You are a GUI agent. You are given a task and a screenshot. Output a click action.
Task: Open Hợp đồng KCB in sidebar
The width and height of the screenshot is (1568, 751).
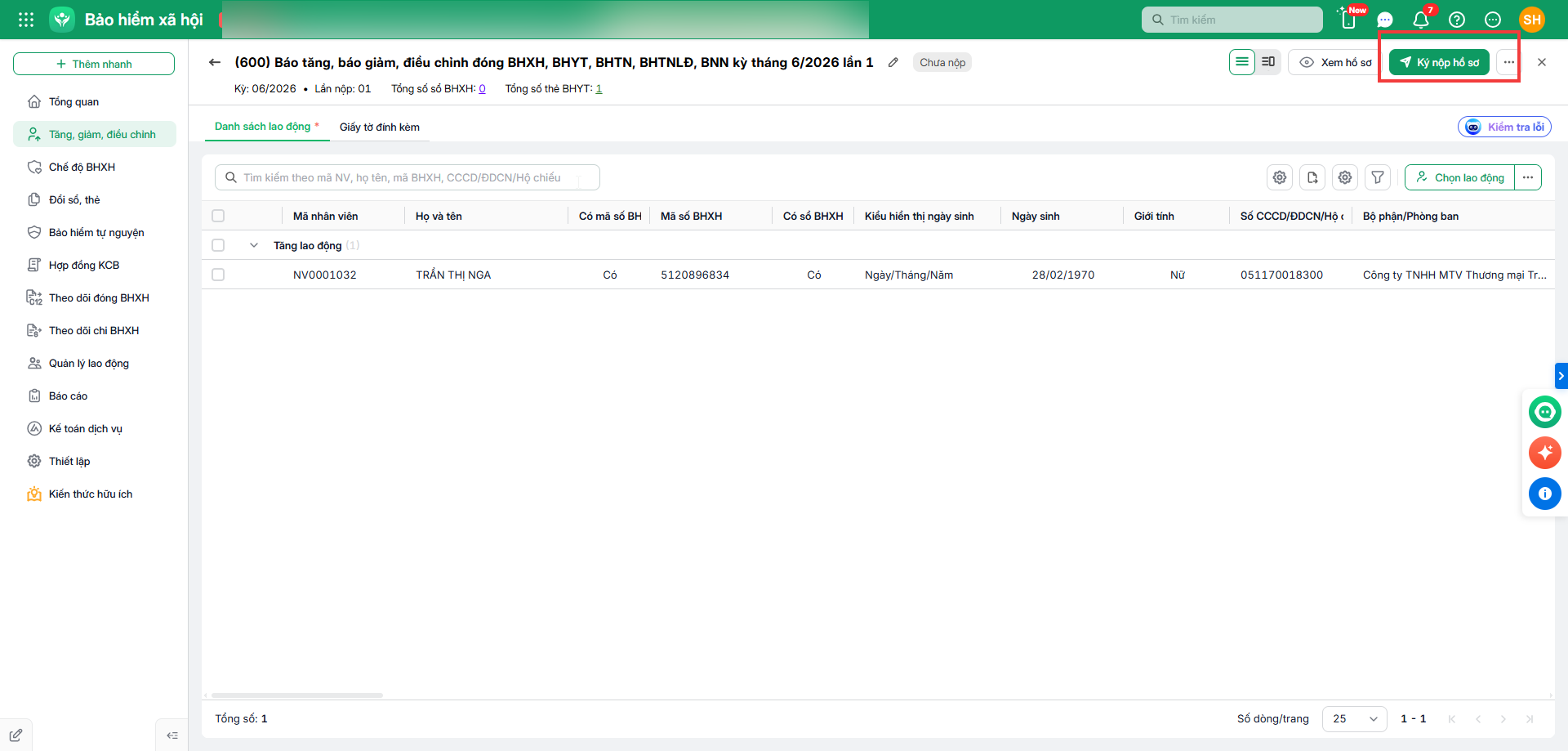click(x=95, y=265)
